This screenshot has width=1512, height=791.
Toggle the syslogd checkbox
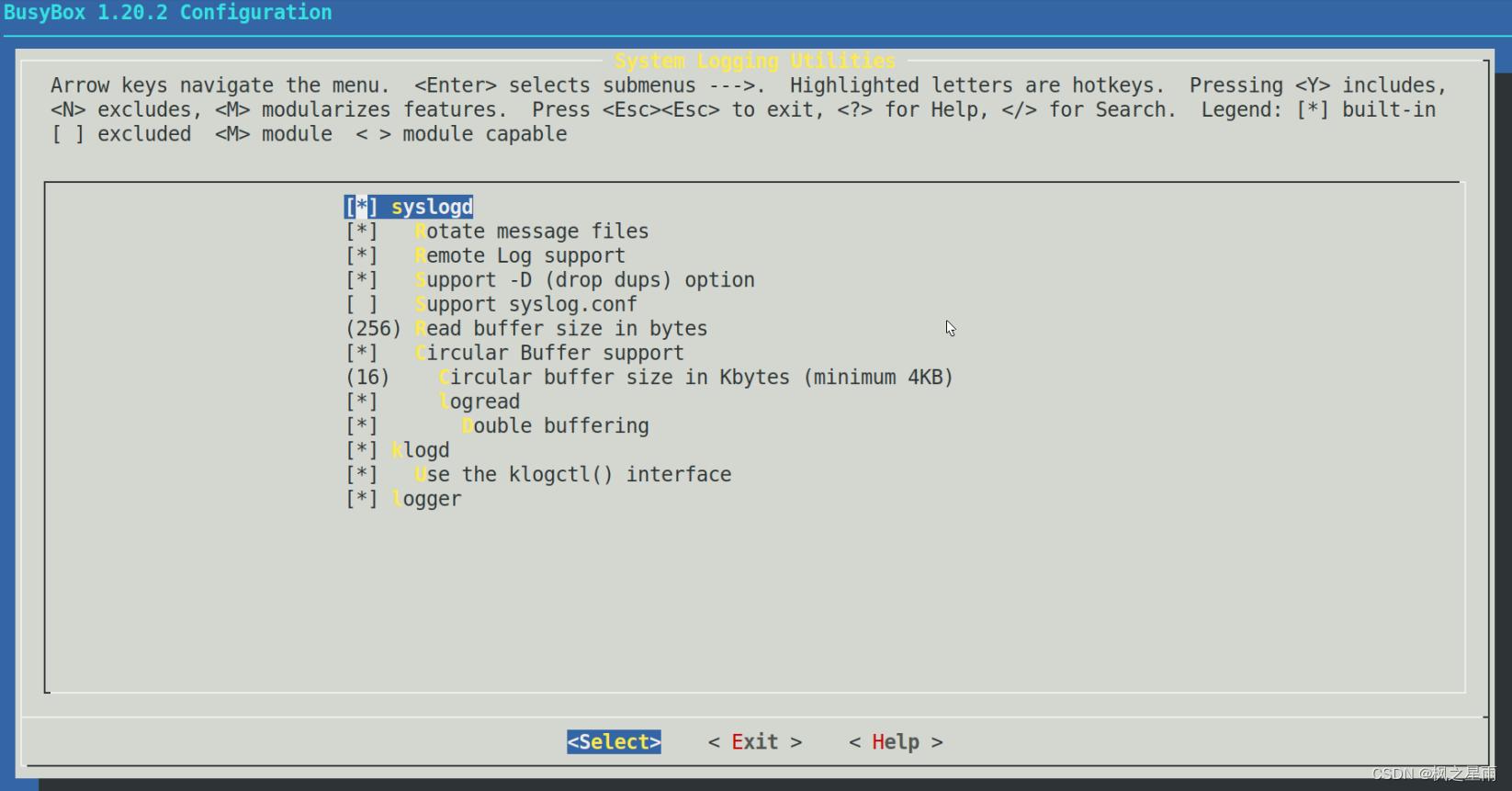coord(362,208)
